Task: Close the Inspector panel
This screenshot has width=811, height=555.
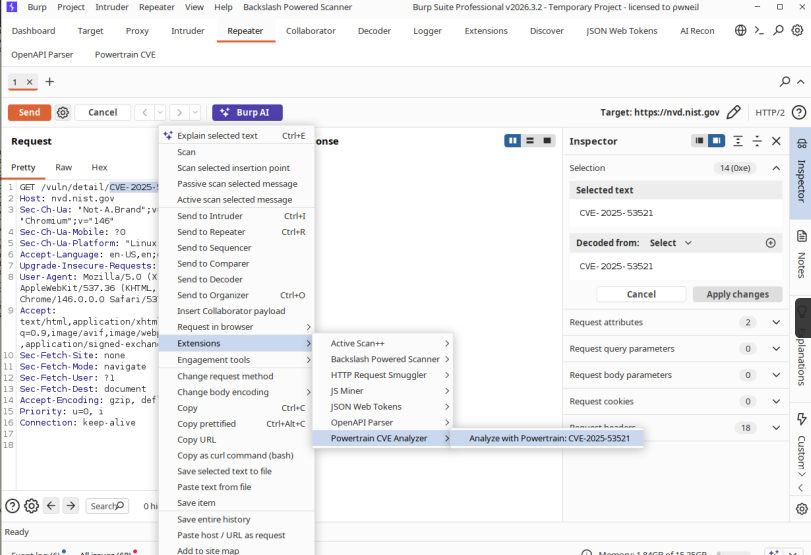Action: point(776,141)
